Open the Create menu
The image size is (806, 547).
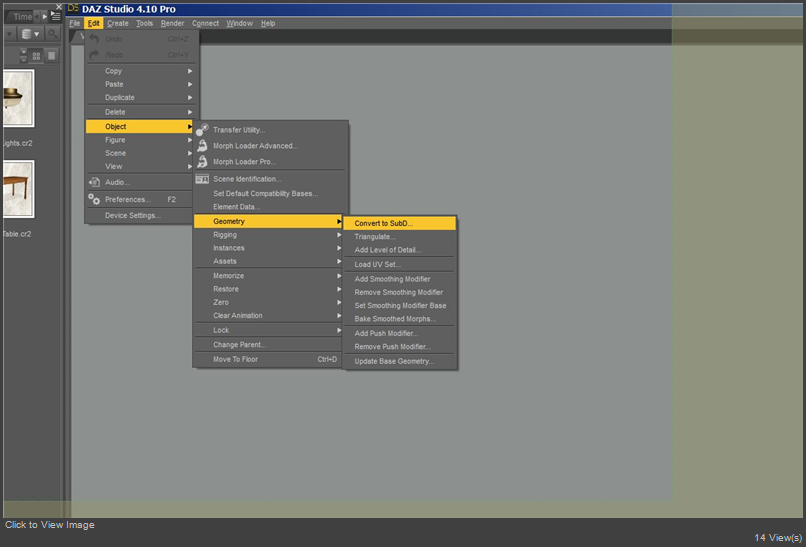(118, 23)
